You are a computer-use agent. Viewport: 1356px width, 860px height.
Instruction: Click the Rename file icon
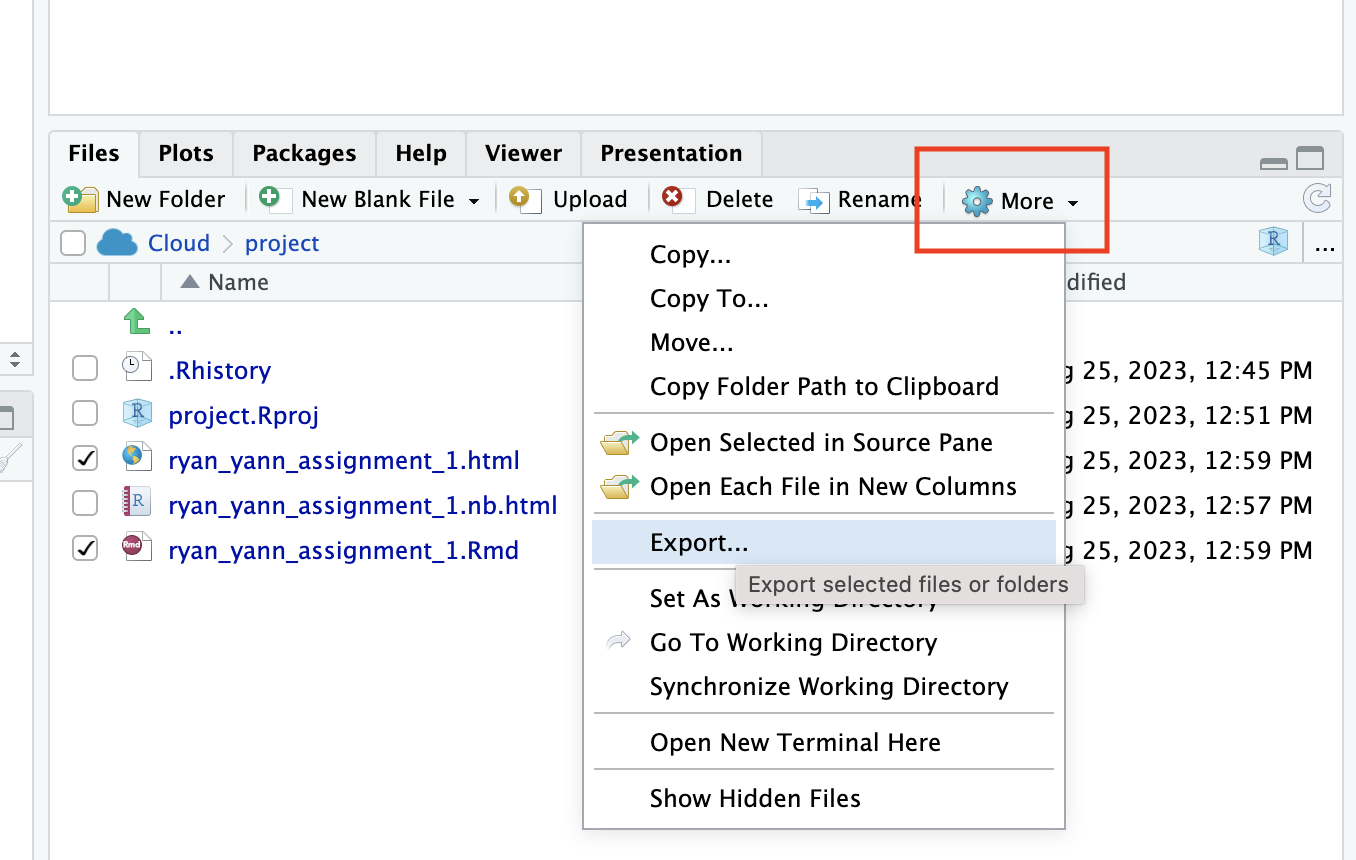(x=814, y=200)
